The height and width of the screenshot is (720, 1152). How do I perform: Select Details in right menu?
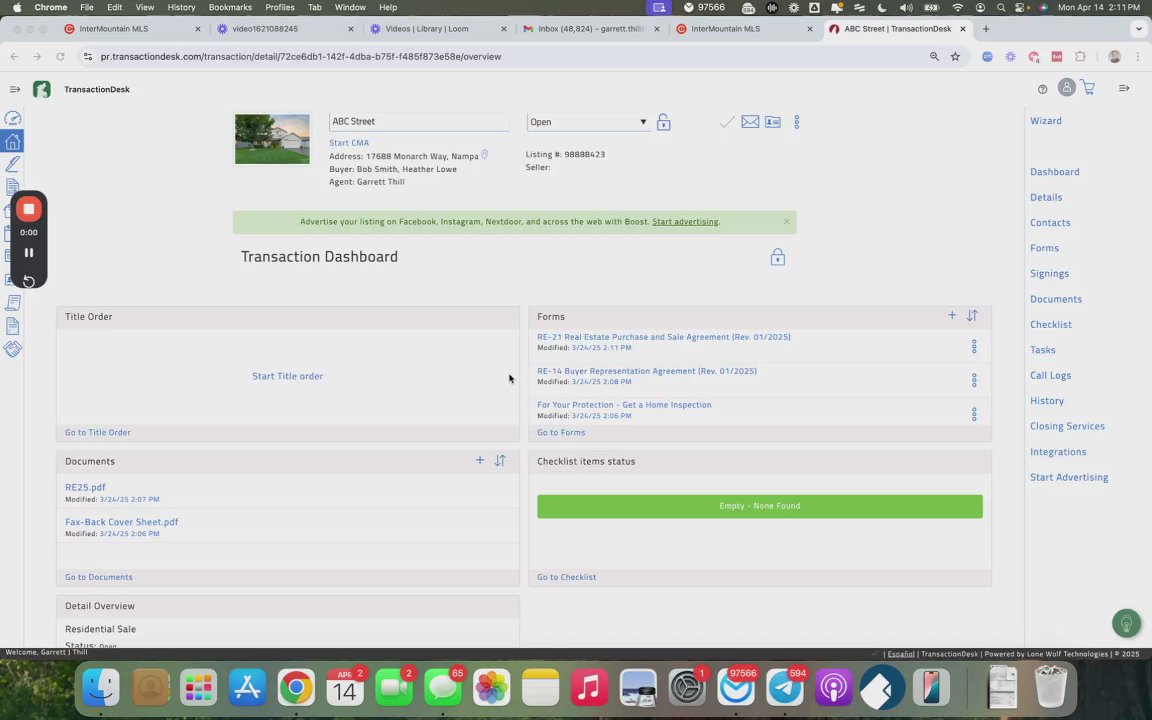pyautogui.click(x=1046, y=197)
